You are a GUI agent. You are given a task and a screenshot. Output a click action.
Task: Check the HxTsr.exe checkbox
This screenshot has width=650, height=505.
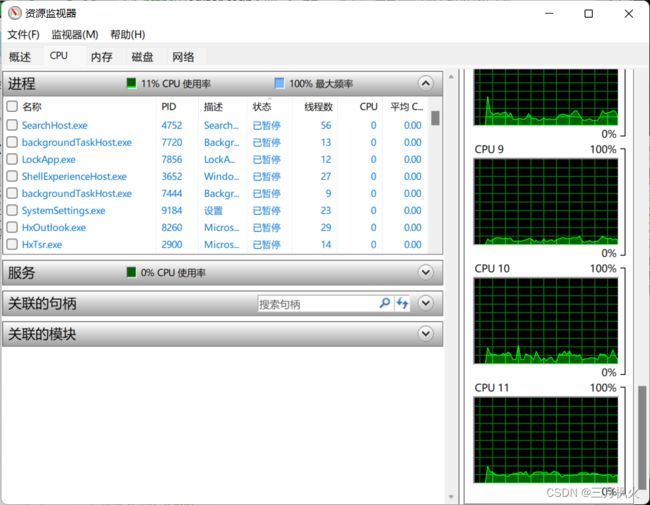pyautogui.click(x=12, y=244)
